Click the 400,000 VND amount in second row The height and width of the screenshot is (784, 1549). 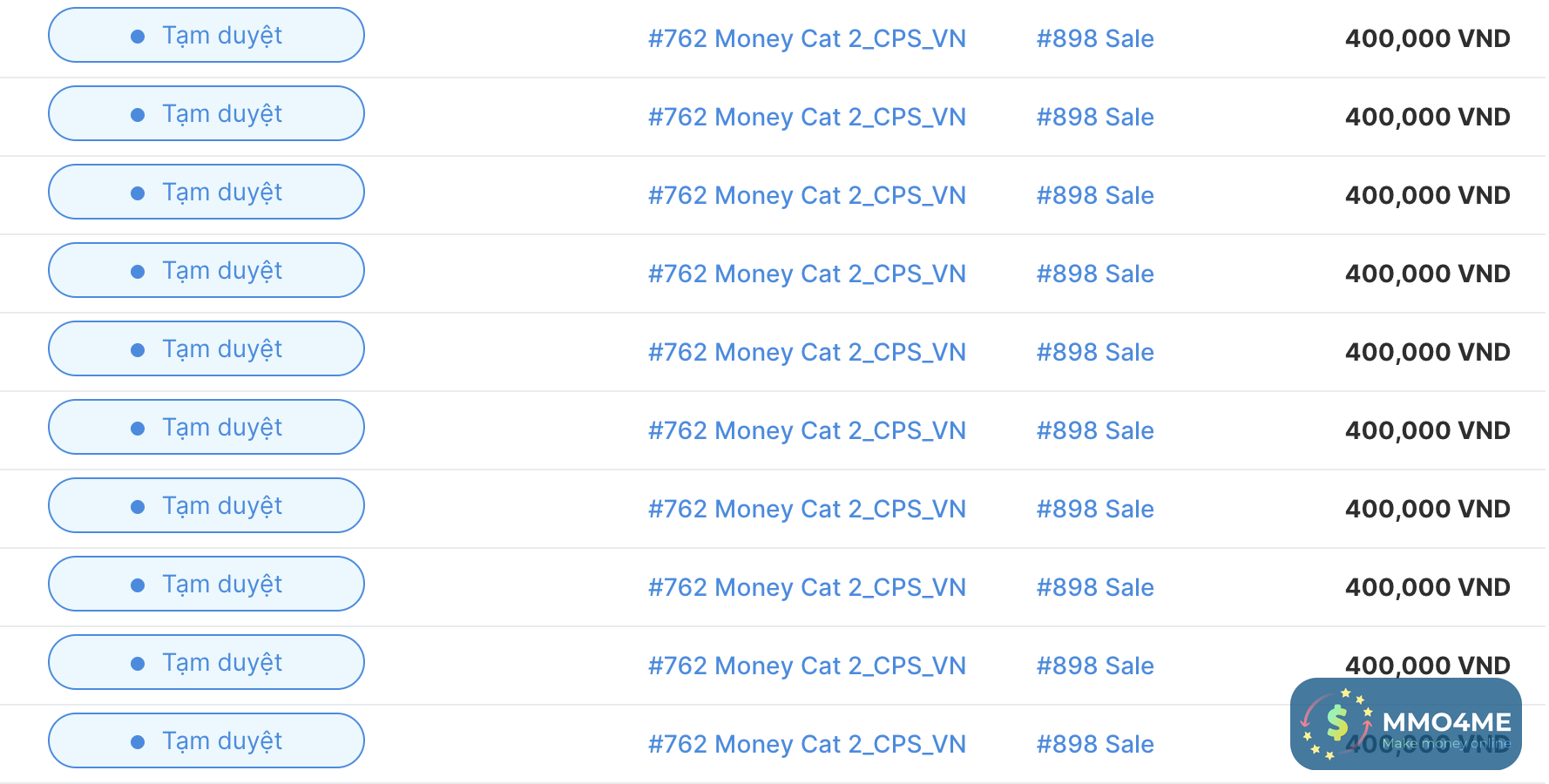click(x=1427, y=118)
